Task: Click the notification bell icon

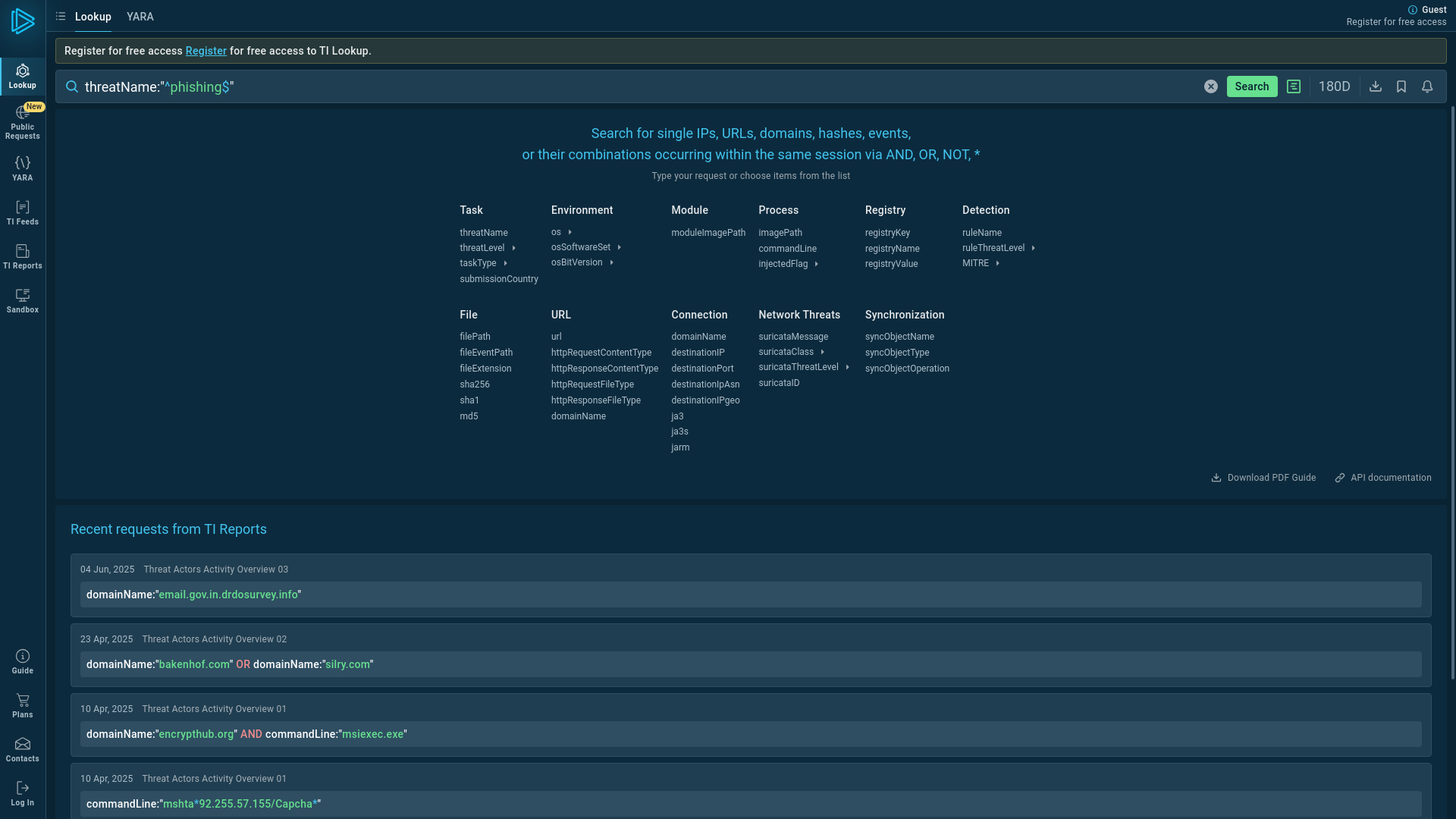Action: (x=1427, y=86)
